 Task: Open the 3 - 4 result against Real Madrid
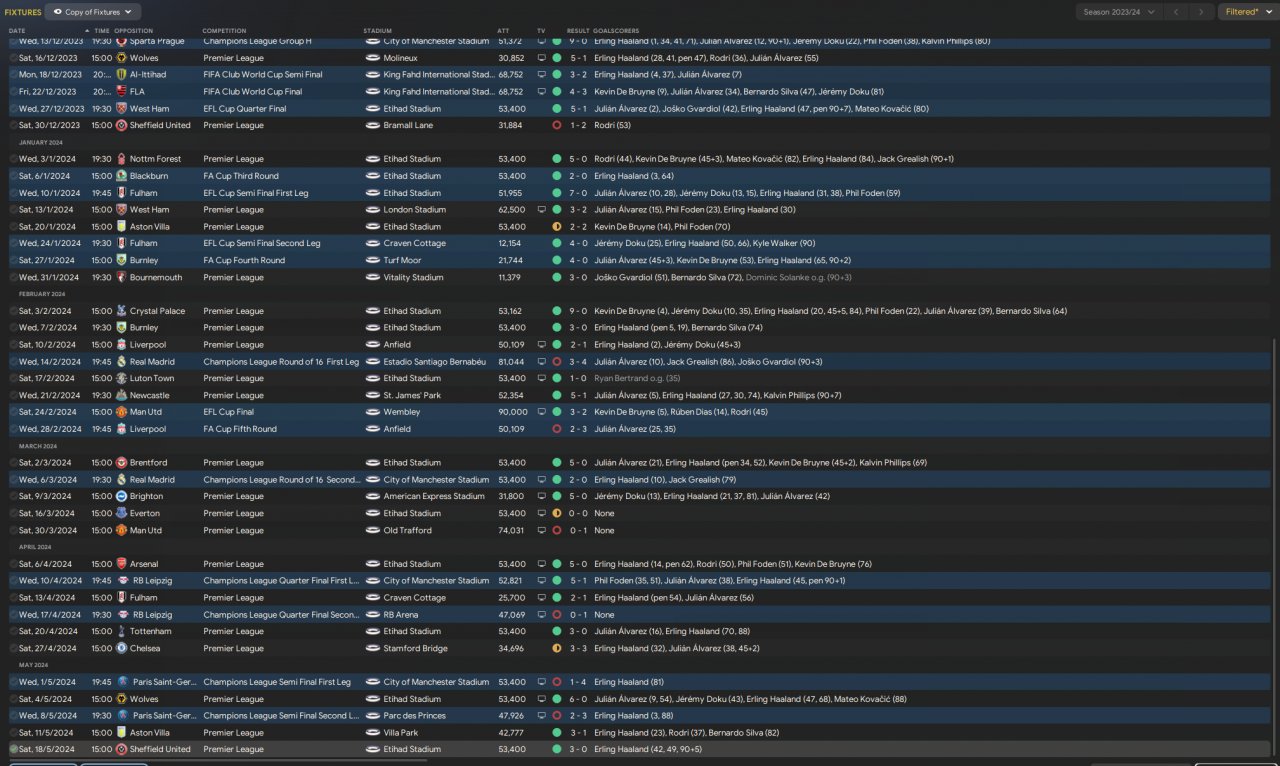[x=580, y=362]
